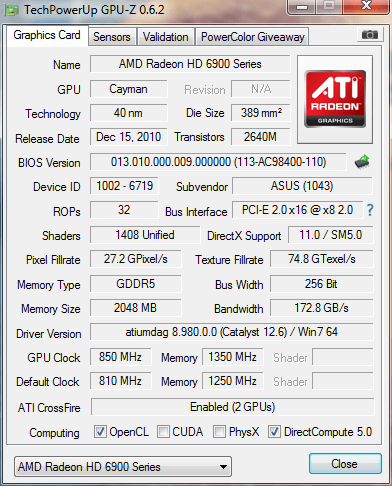This screenshot has width=392, height=486.
Task: Click the Name field with AMD Radeon
Action: pyautogui.click(x=190, y=64)
